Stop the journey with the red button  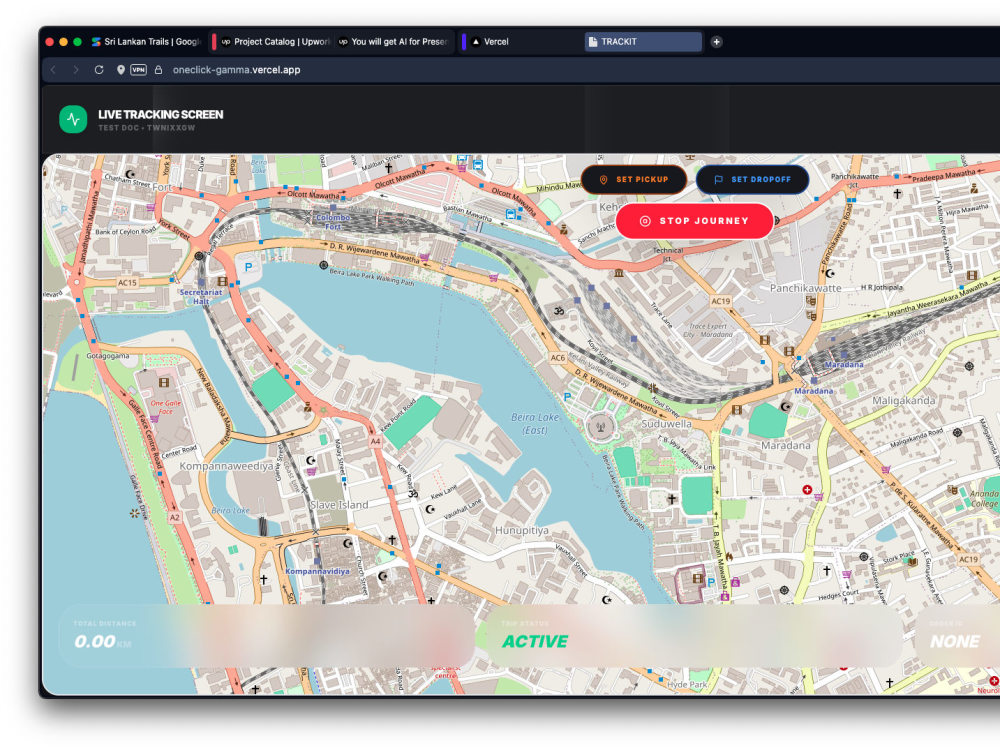tap(695, 221)
